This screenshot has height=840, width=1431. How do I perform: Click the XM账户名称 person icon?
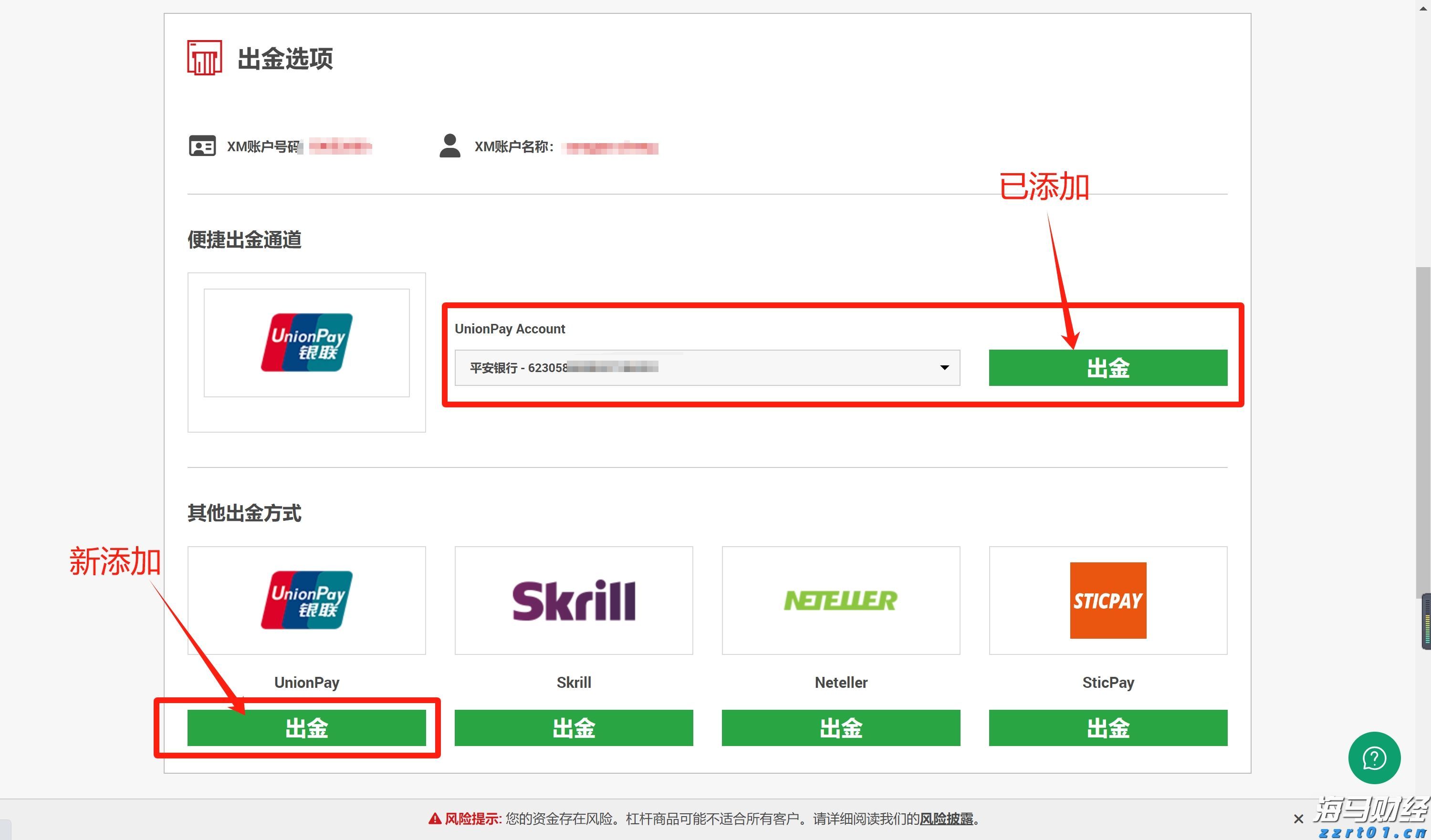450,146
